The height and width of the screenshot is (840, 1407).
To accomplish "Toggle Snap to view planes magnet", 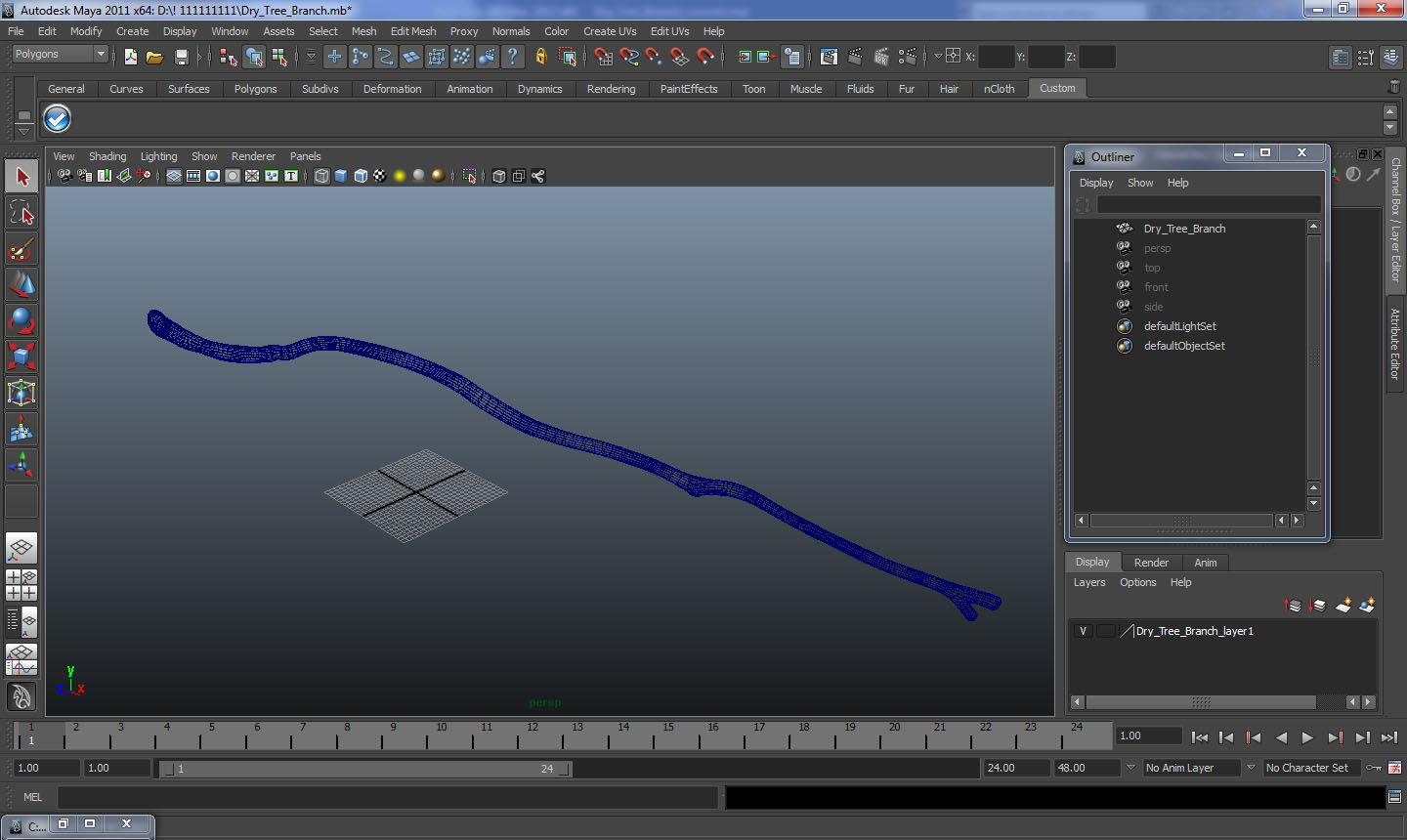I will click(680, 57).
